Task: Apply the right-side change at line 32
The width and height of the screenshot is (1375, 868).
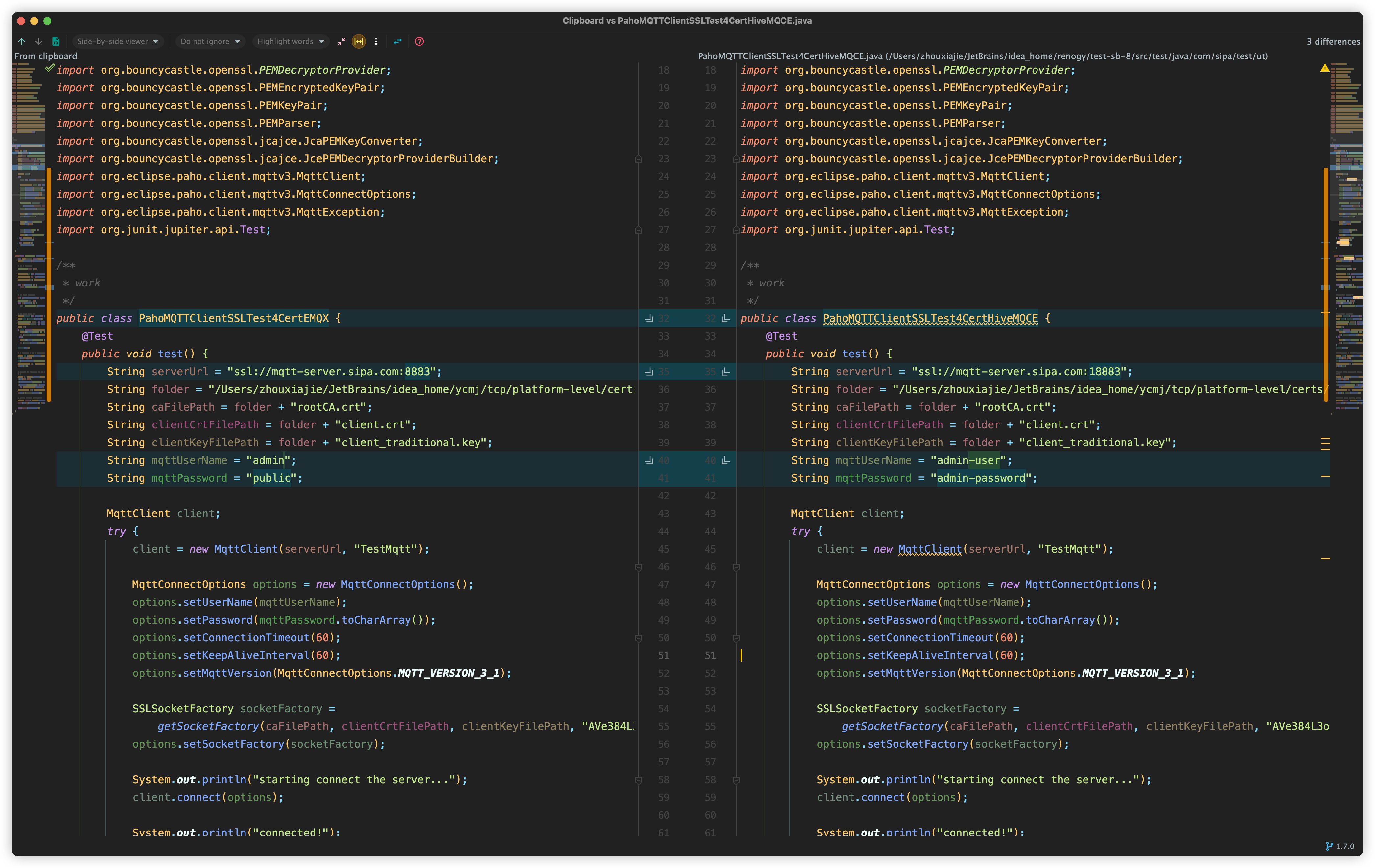Action: pos(726,318)
